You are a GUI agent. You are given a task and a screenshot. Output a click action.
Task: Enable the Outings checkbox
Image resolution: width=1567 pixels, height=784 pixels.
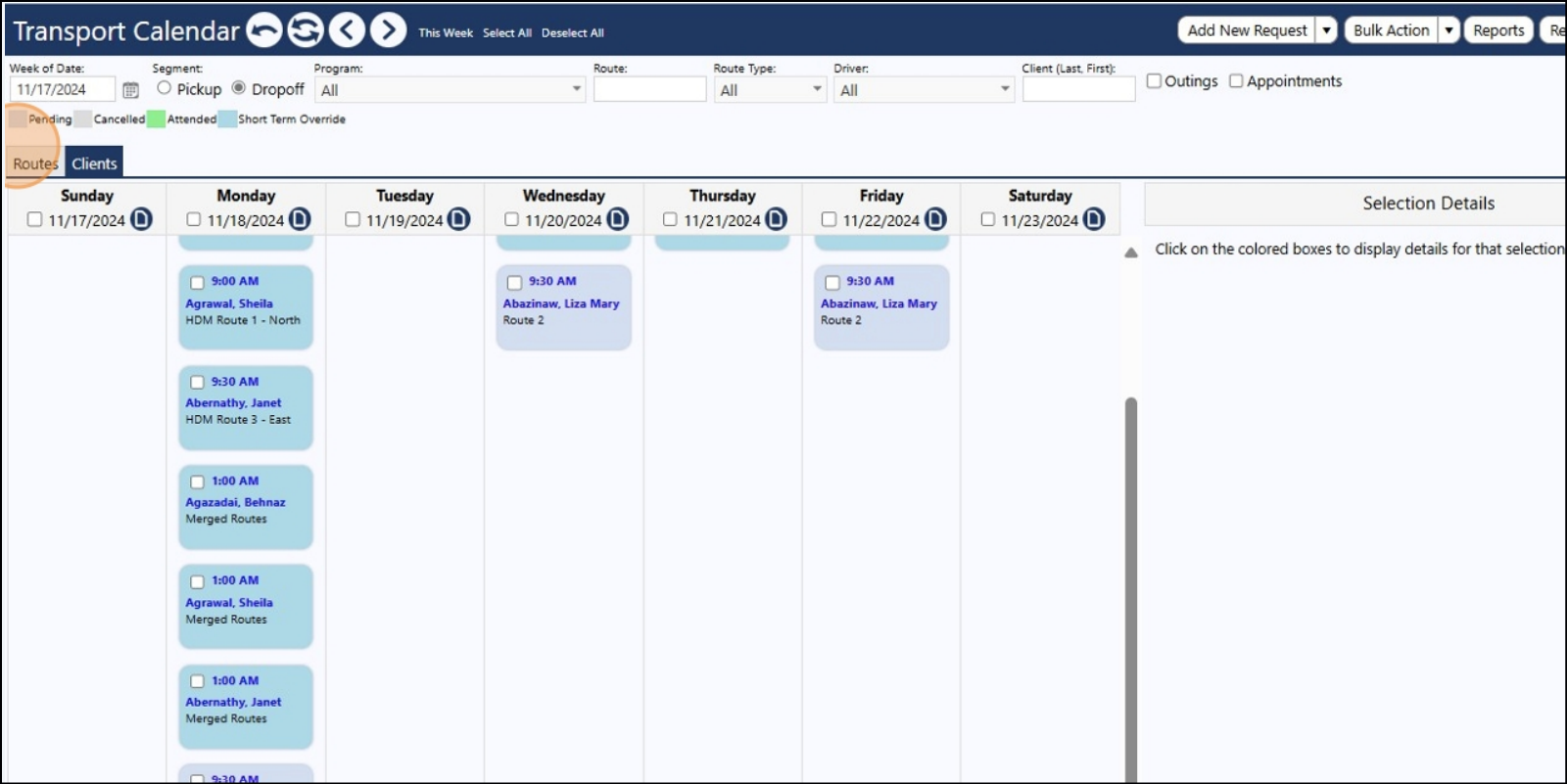(1154, 81)
